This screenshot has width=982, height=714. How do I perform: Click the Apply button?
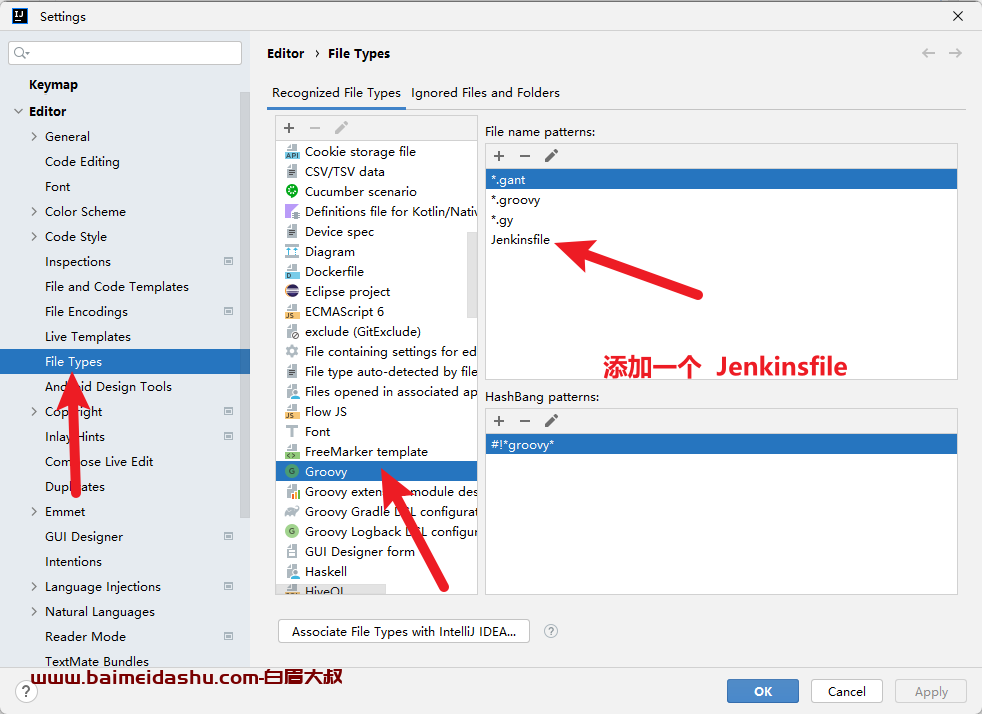pyautogui.click(x=931, y=691)
